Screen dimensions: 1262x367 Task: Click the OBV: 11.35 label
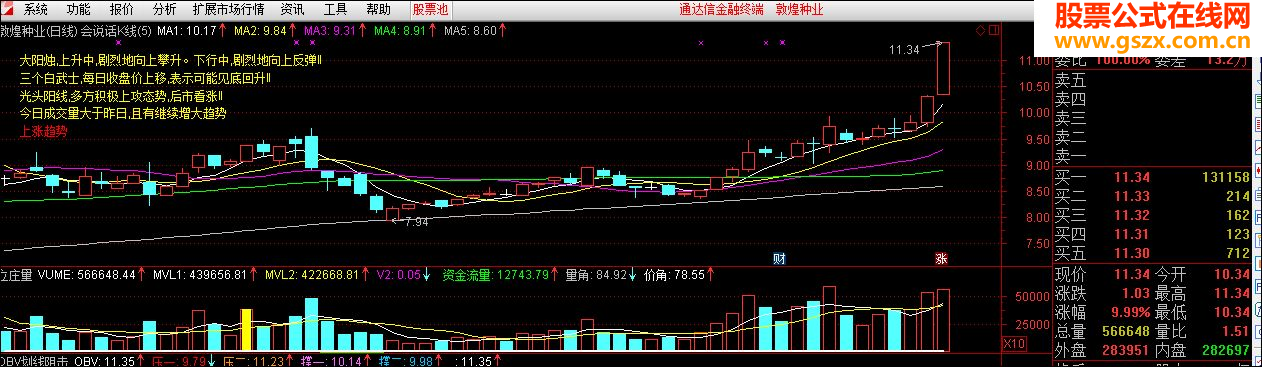pyautogui.click(x=104, y=360)
